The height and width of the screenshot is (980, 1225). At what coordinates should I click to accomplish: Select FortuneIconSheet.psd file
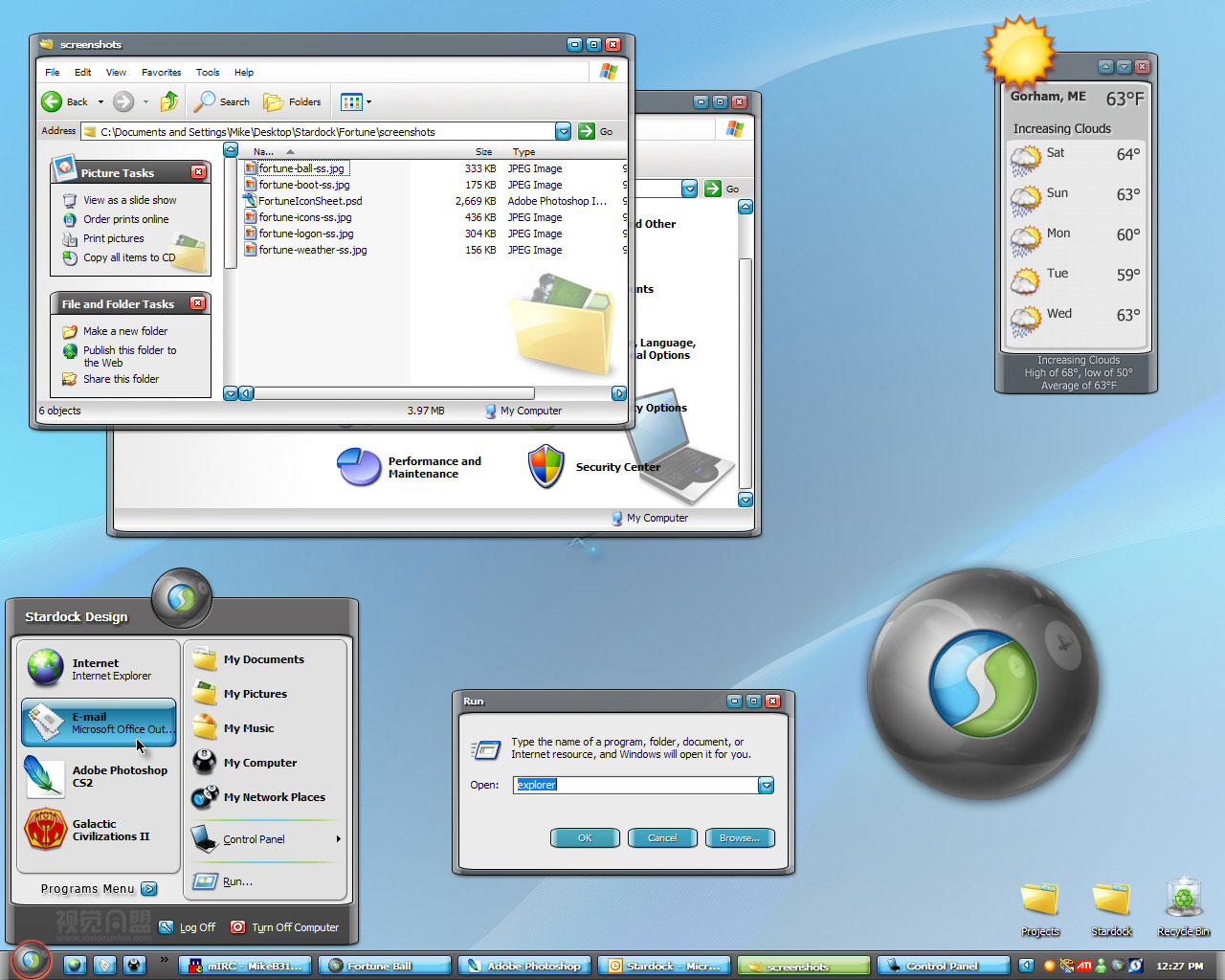pos(302,201)
